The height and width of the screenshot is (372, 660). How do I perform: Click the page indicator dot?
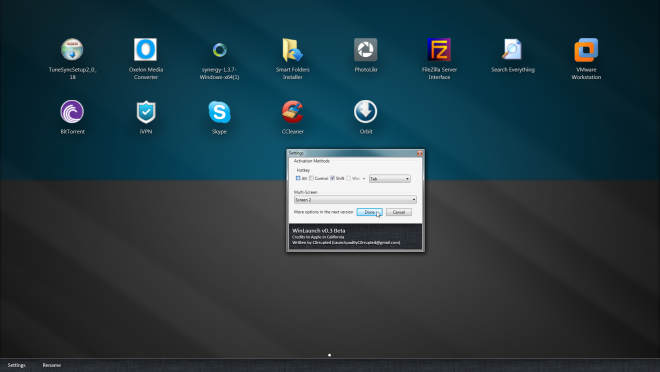coord(330,355)
